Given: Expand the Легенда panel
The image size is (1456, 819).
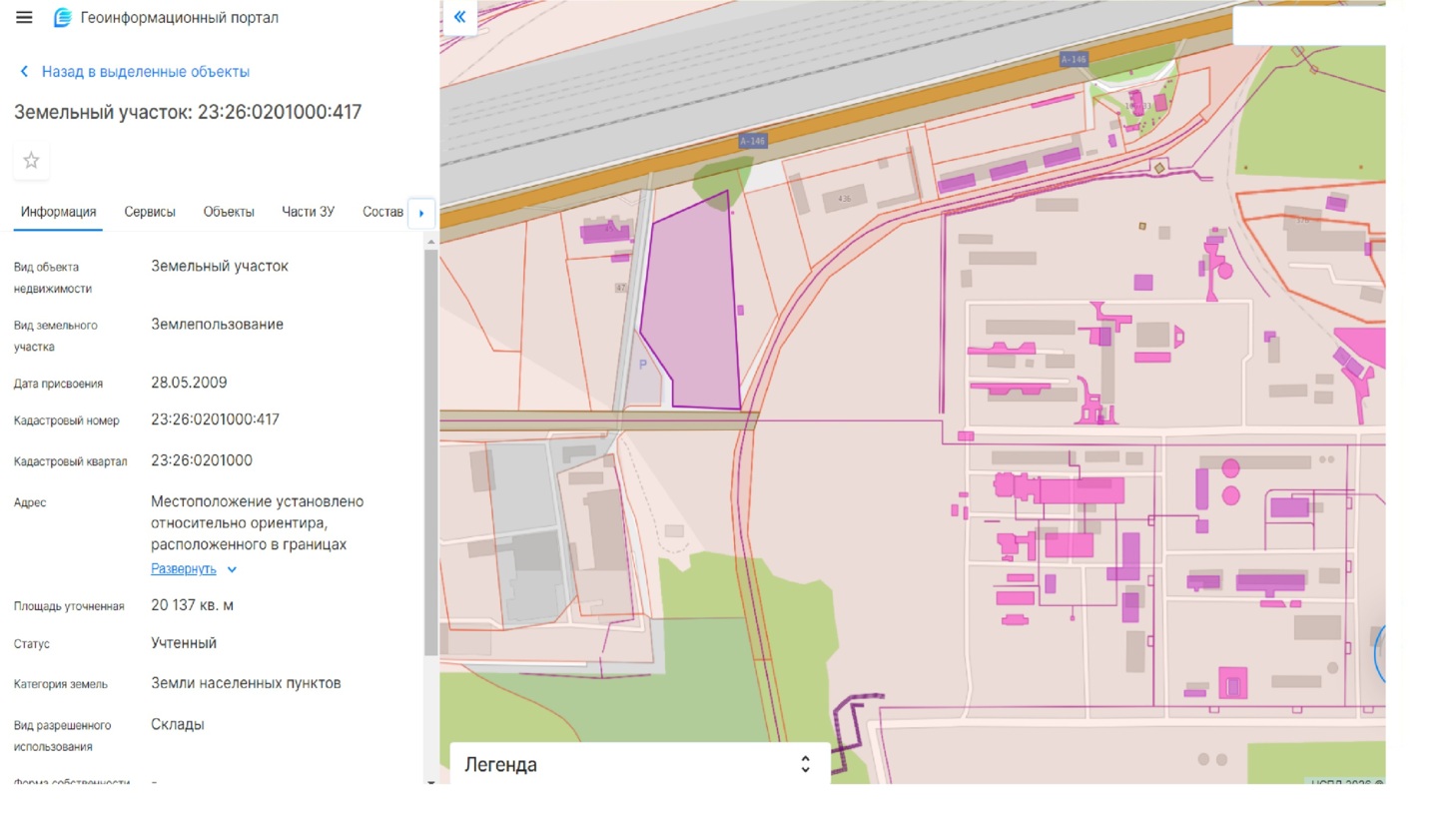Looking at the screenshot, I should point(805,764).
